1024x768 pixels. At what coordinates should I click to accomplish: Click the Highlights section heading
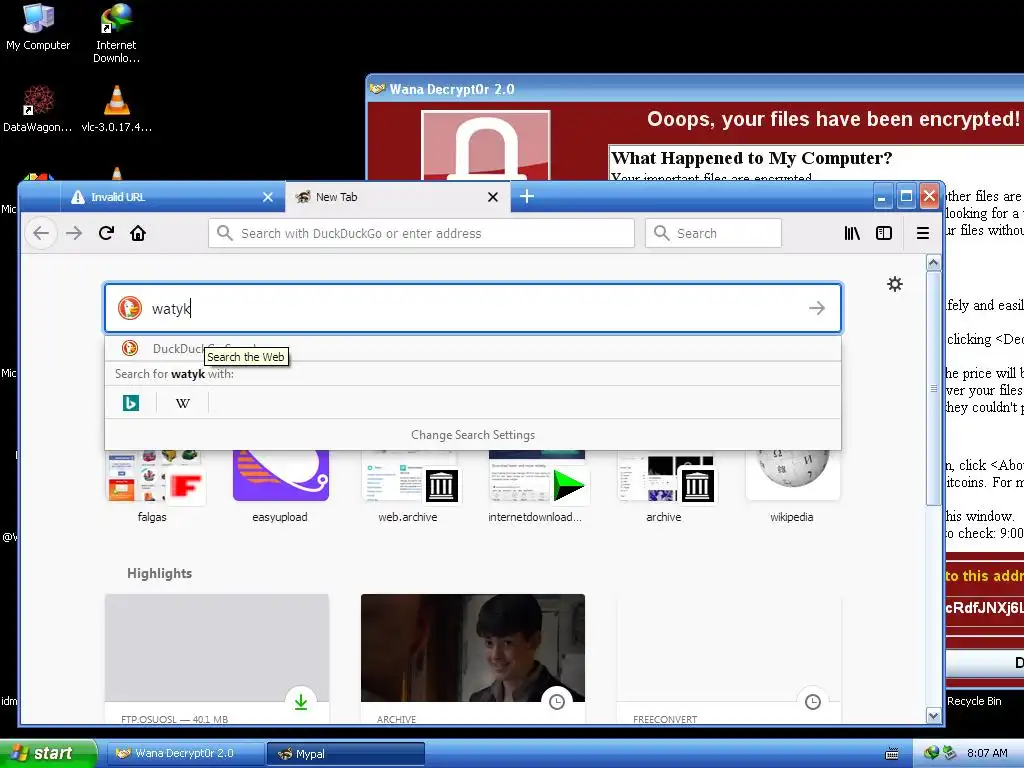tap(159, 573)
